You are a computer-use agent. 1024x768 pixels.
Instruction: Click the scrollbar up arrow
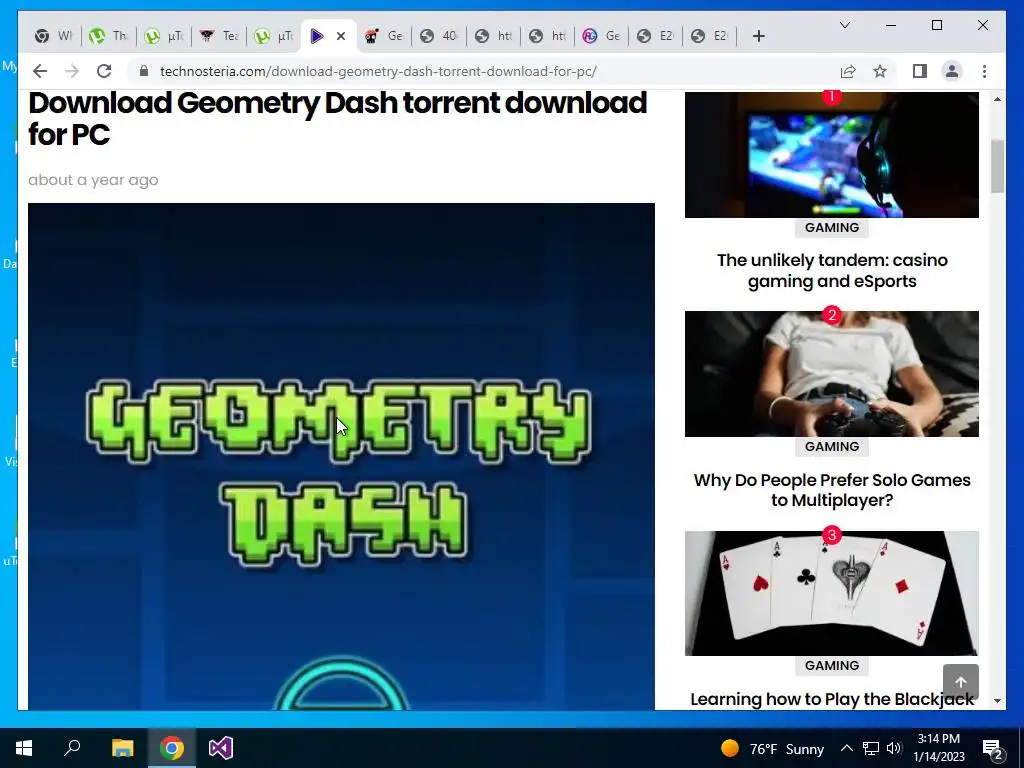997,99
